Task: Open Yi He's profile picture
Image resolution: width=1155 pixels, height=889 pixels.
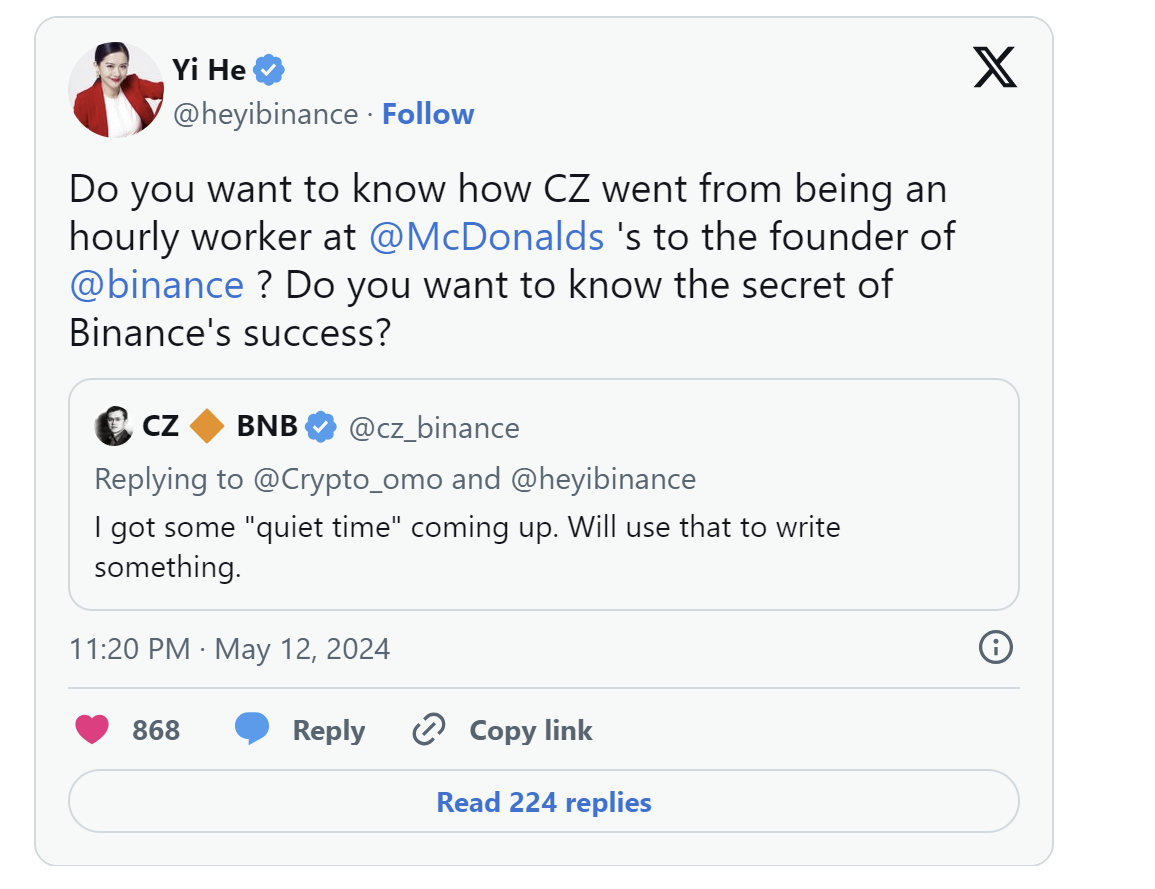Action: point(115,90)
